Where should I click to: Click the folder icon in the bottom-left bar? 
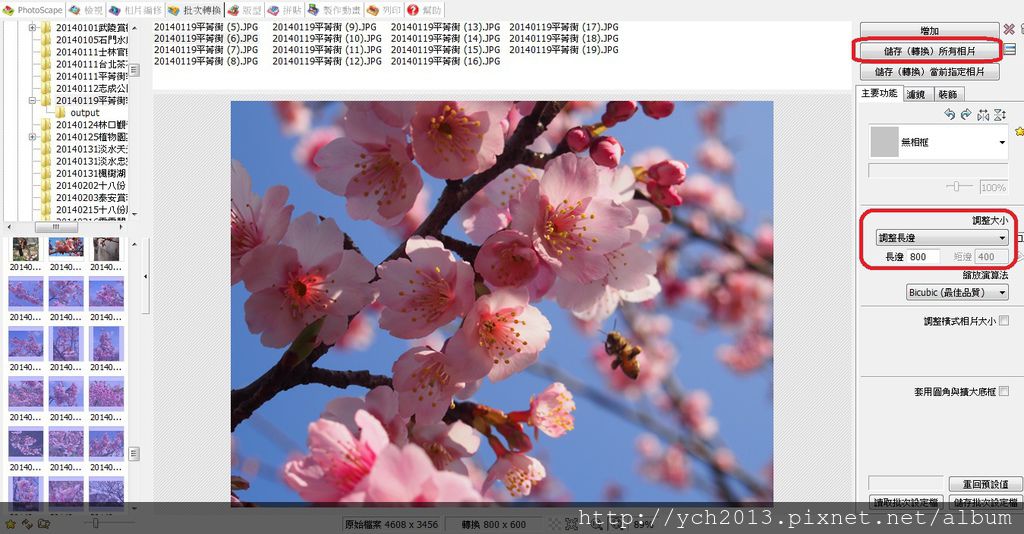(44, 523)
